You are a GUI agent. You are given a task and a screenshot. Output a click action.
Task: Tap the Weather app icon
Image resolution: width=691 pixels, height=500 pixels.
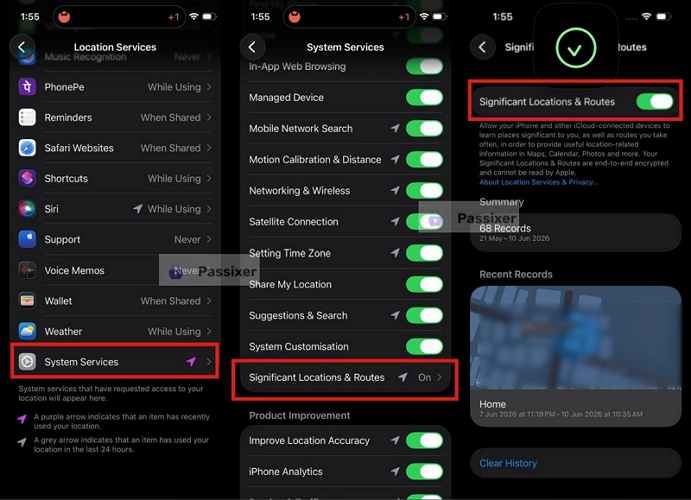tap(27, 331)
